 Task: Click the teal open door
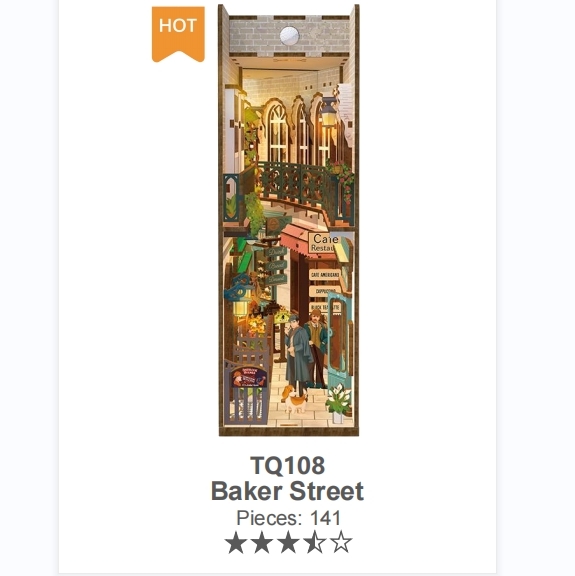point(339,342)
